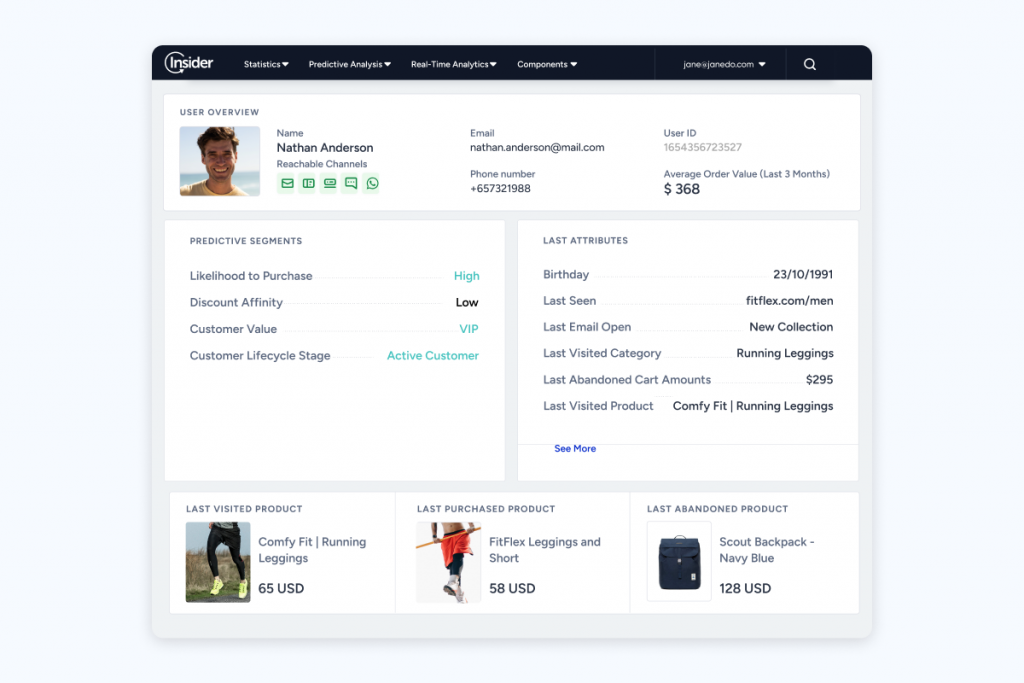This screenshot has height=683, width=1024.
Task: Click the Scout Backpack product image
Action: (679, 562)
